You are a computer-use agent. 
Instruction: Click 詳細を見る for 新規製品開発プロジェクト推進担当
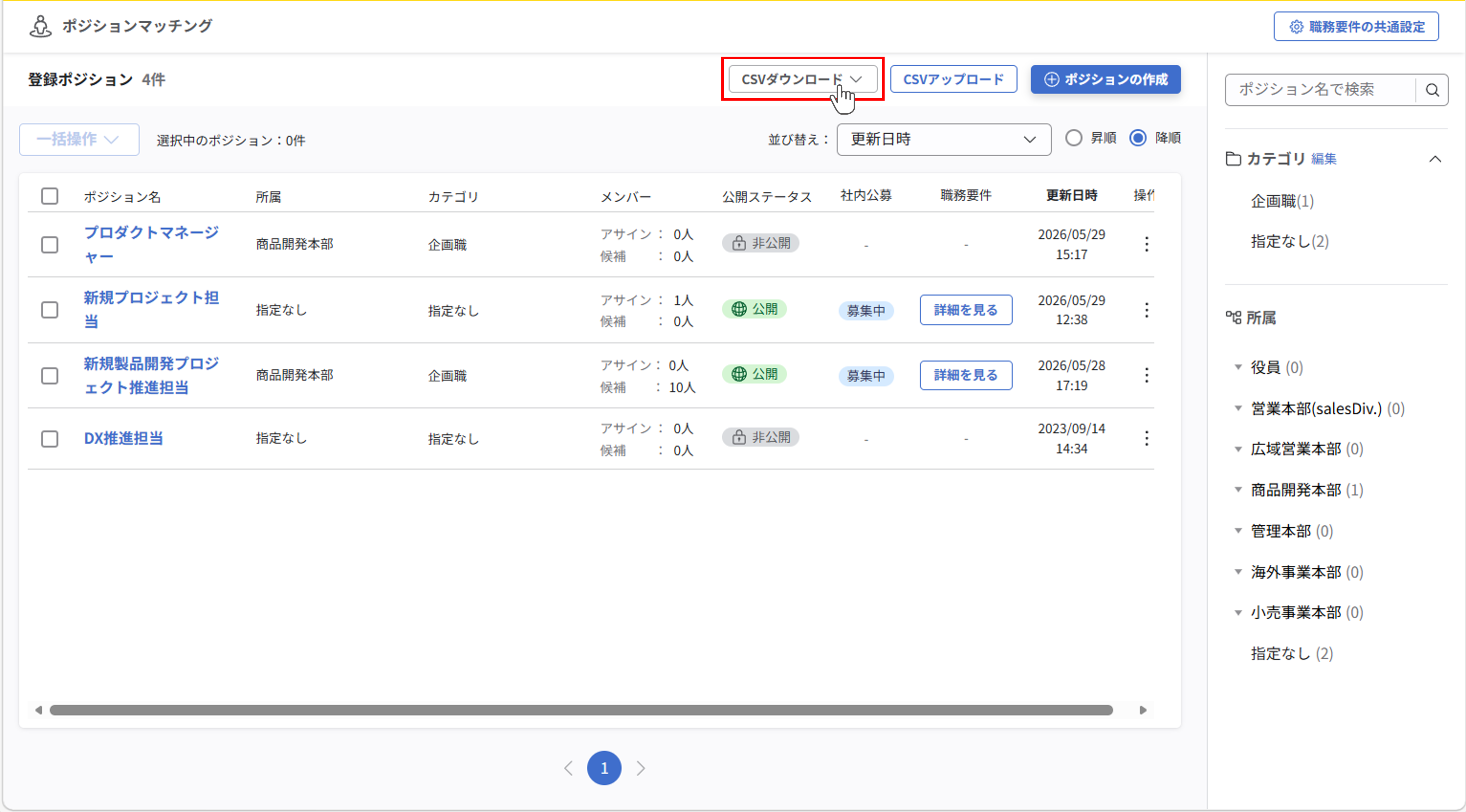point(966,375)
